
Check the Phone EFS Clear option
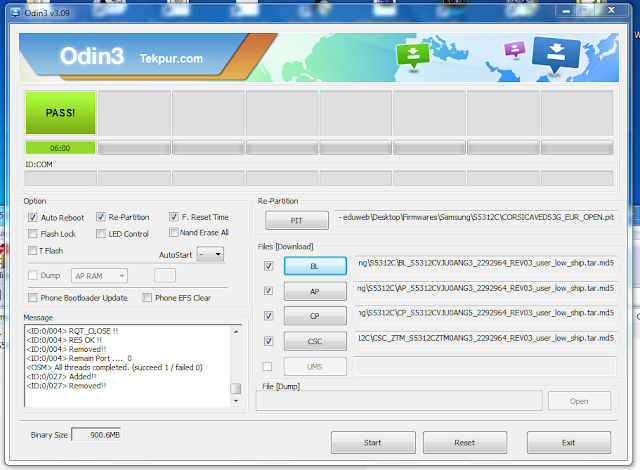(x=147, y=297)
